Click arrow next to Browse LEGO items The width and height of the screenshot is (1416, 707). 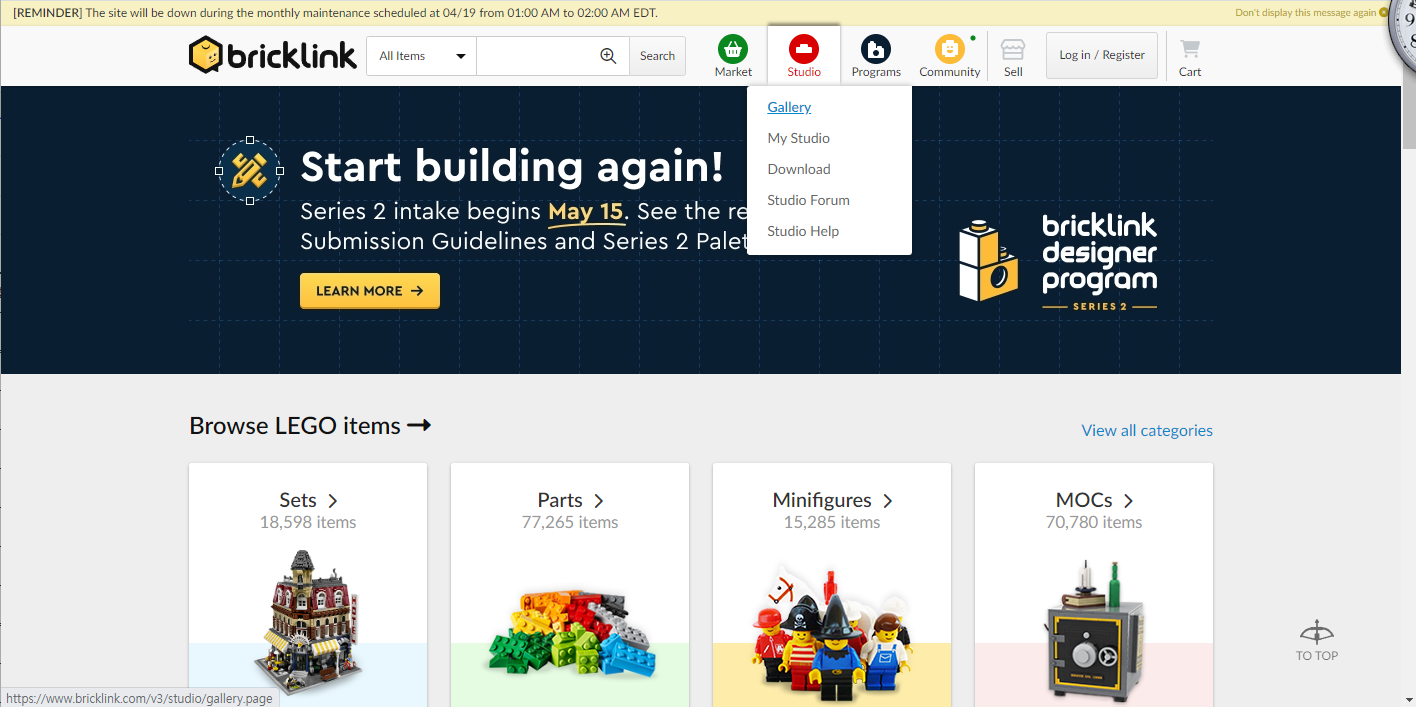(419, 426)
